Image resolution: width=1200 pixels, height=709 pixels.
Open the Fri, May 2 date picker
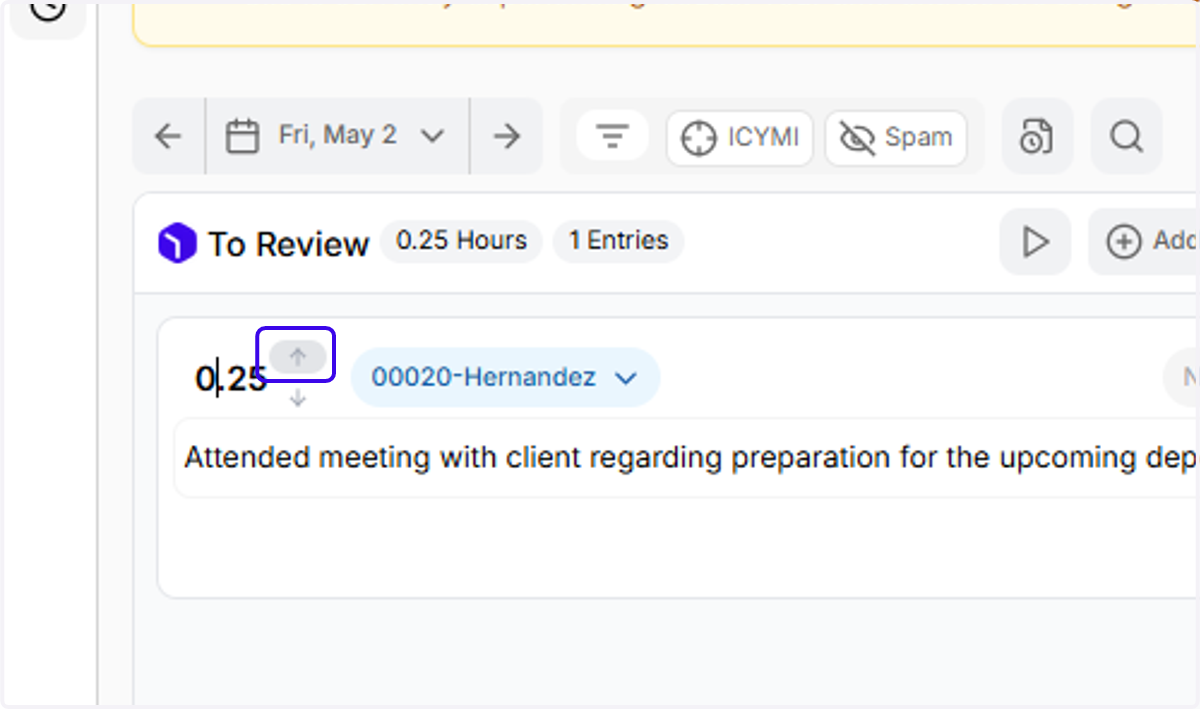tap(337, 136)
